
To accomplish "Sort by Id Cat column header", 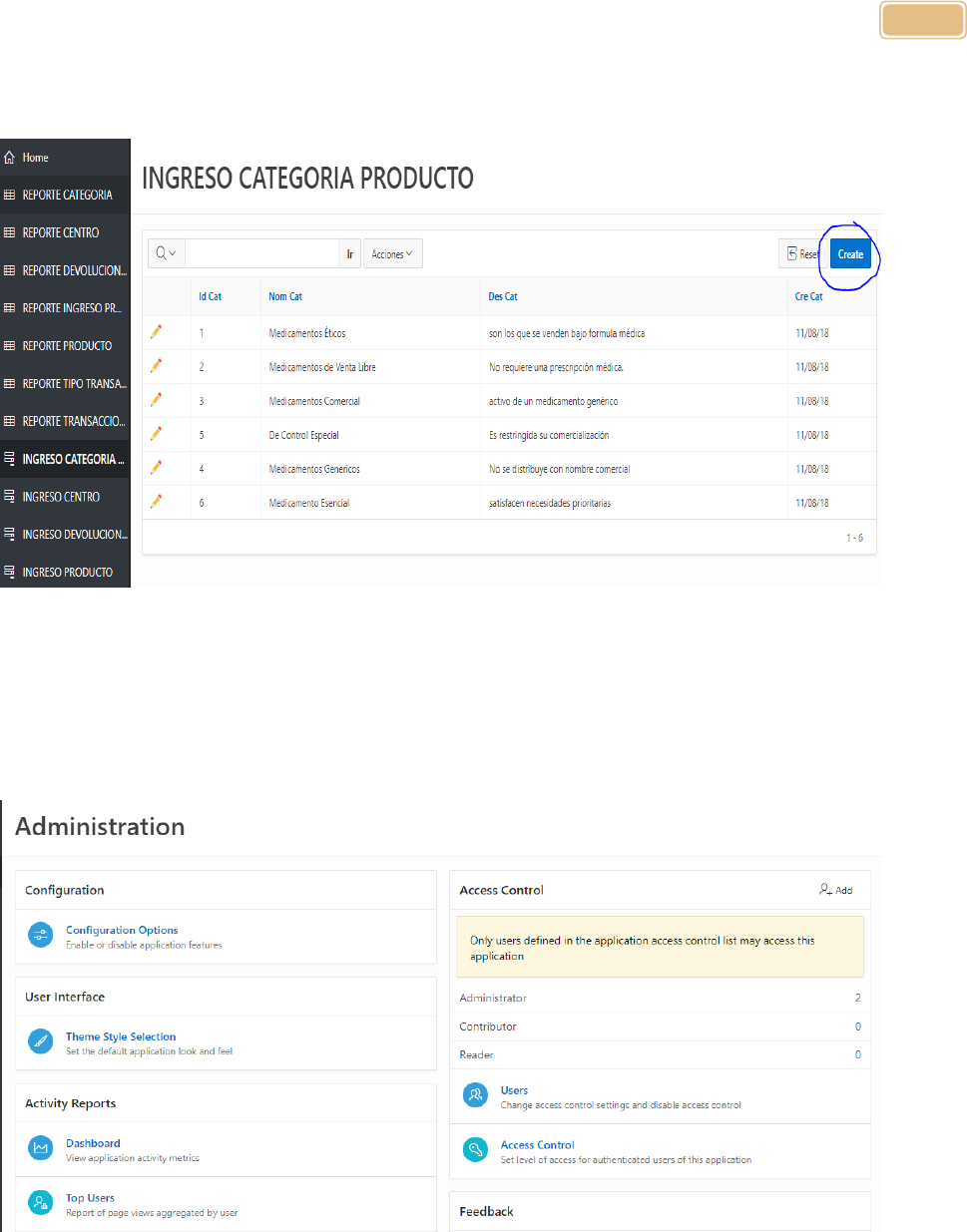I will pos(210,296).
